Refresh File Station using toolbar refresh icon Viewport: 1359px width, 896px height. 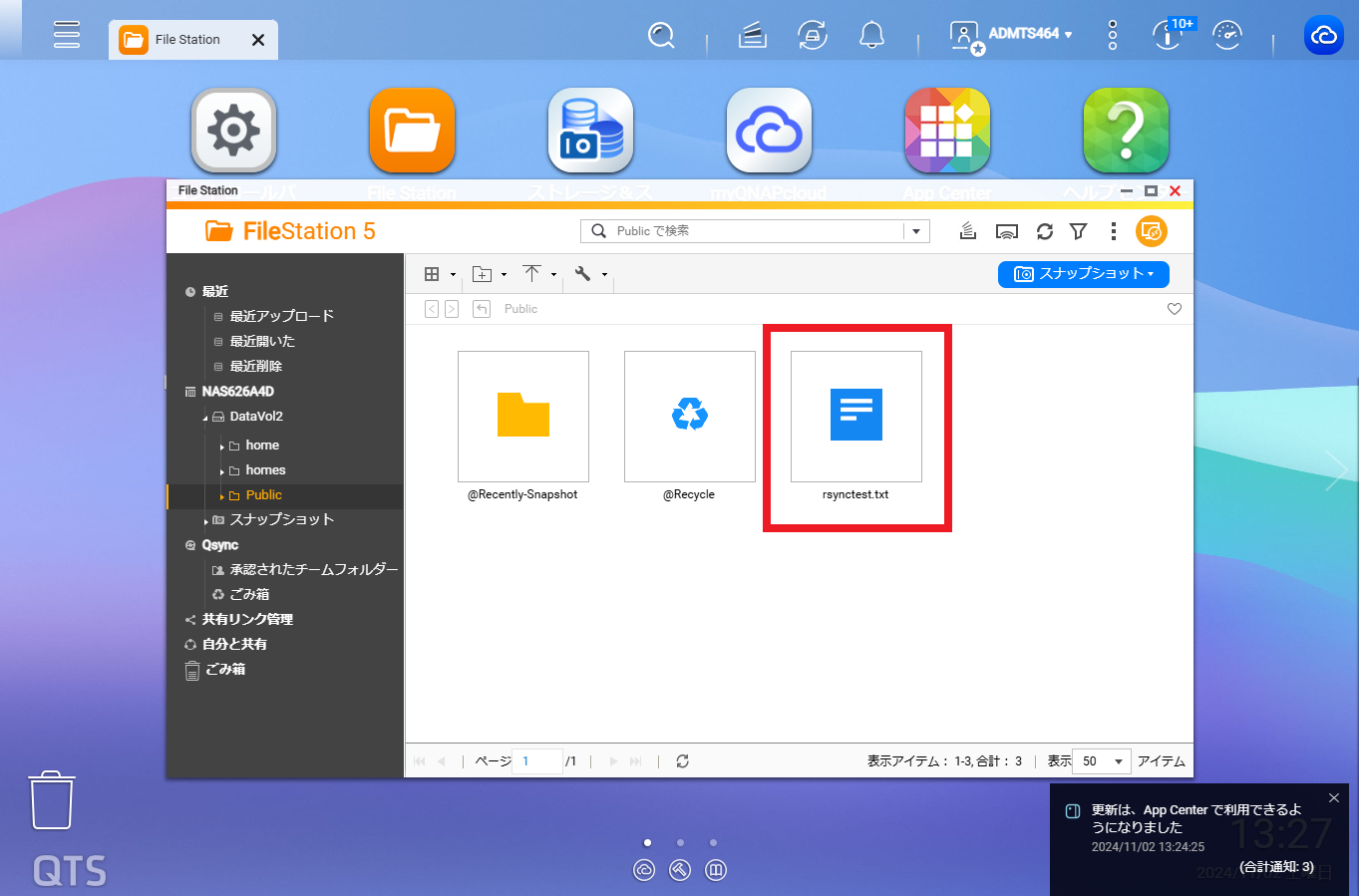(x=1045, y=231)
